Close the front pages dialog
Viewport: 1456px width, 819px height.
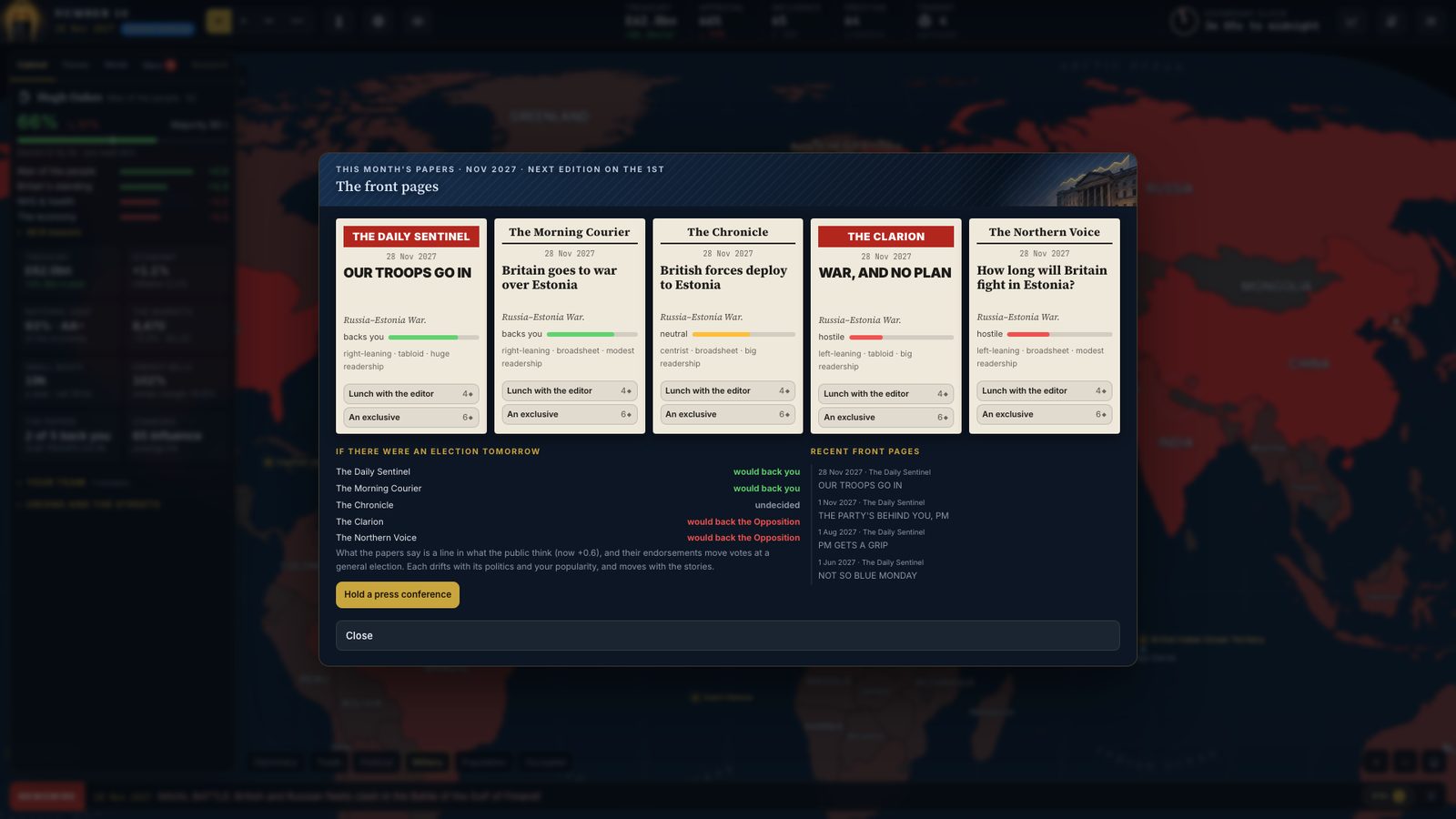click(728, 636)
